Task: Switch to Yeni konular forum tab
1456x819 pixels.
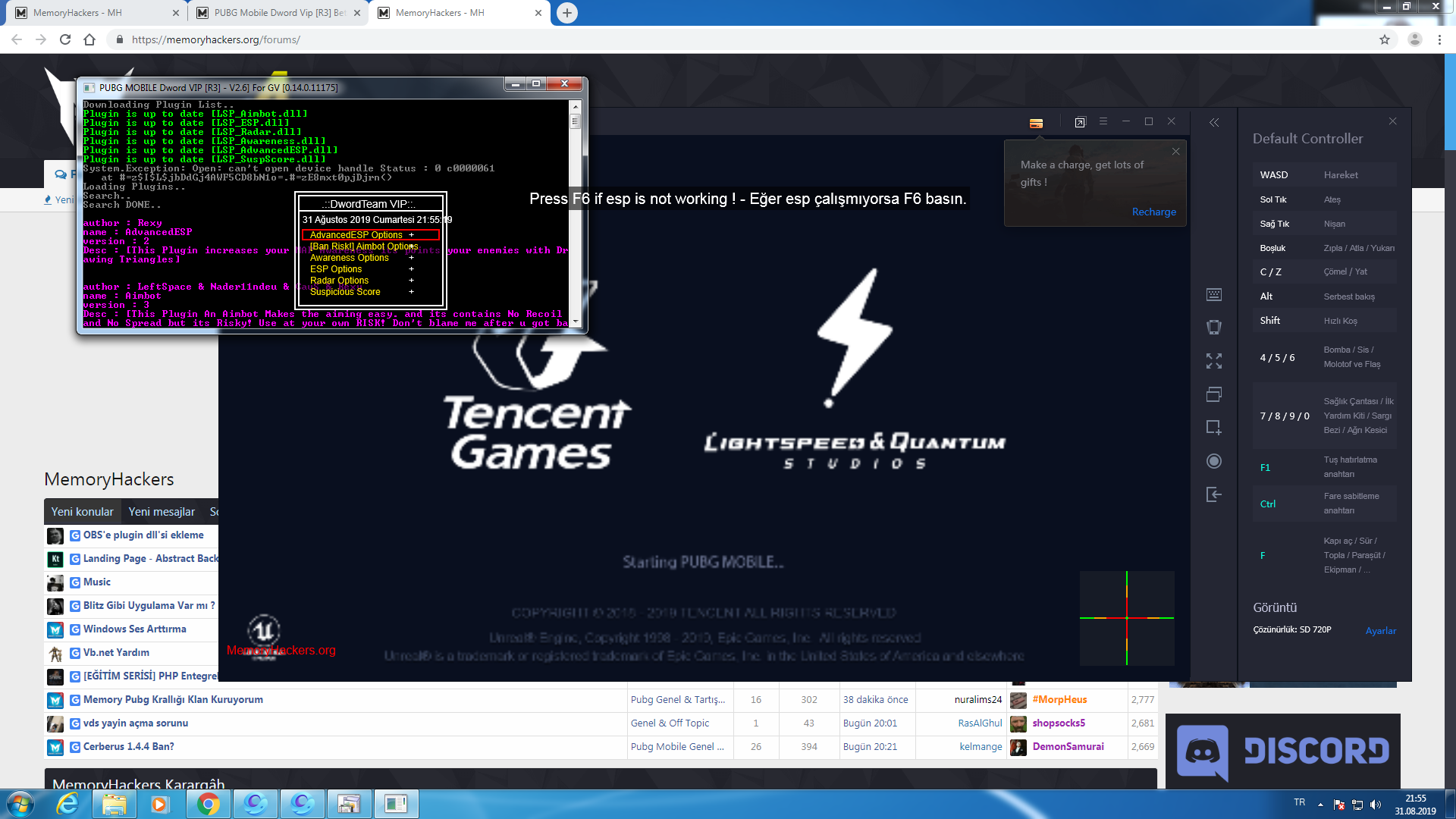Action: 82,512
